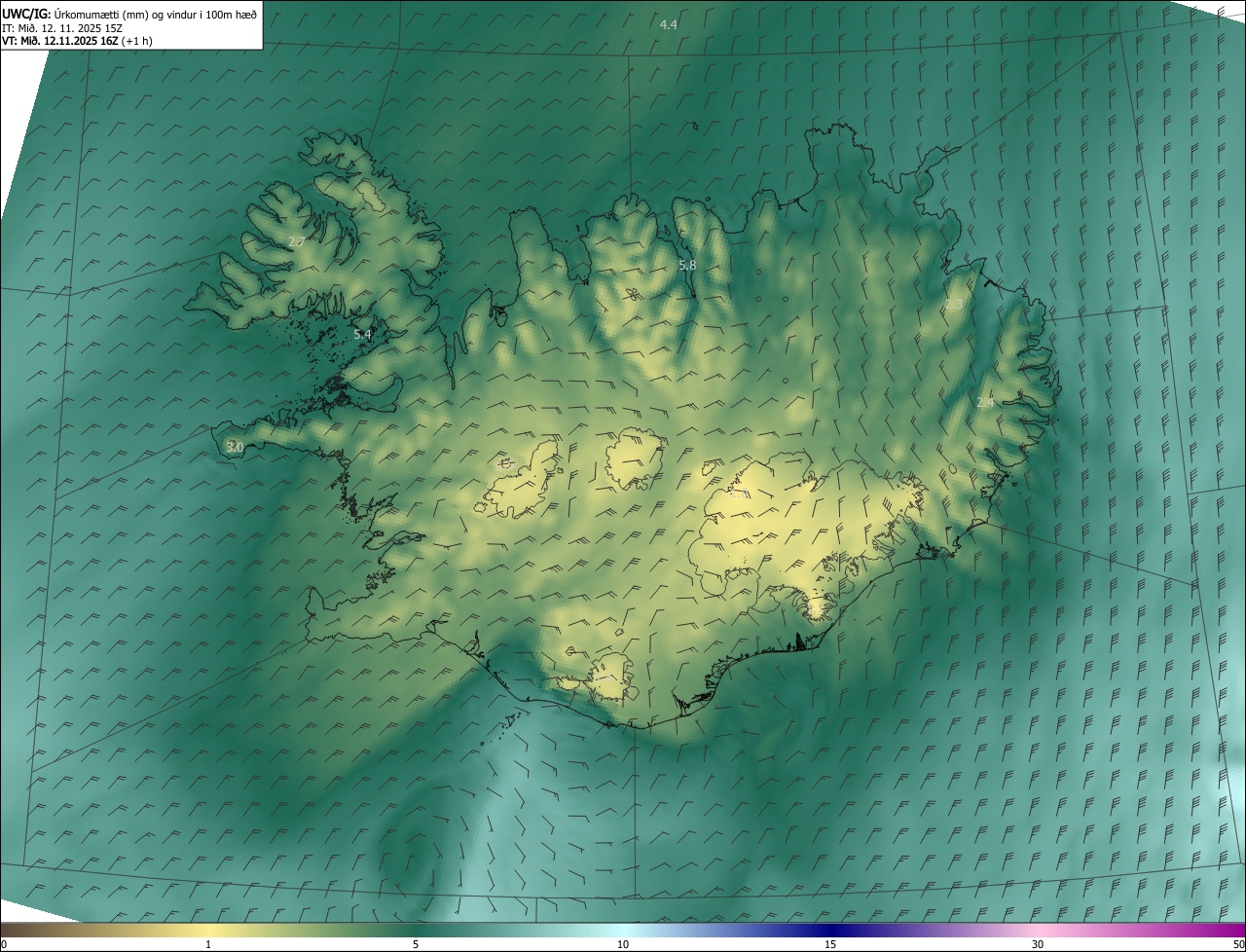Click the colorbar tick label 10
The image size is (1246, 952).
click(x=623, y=944)
